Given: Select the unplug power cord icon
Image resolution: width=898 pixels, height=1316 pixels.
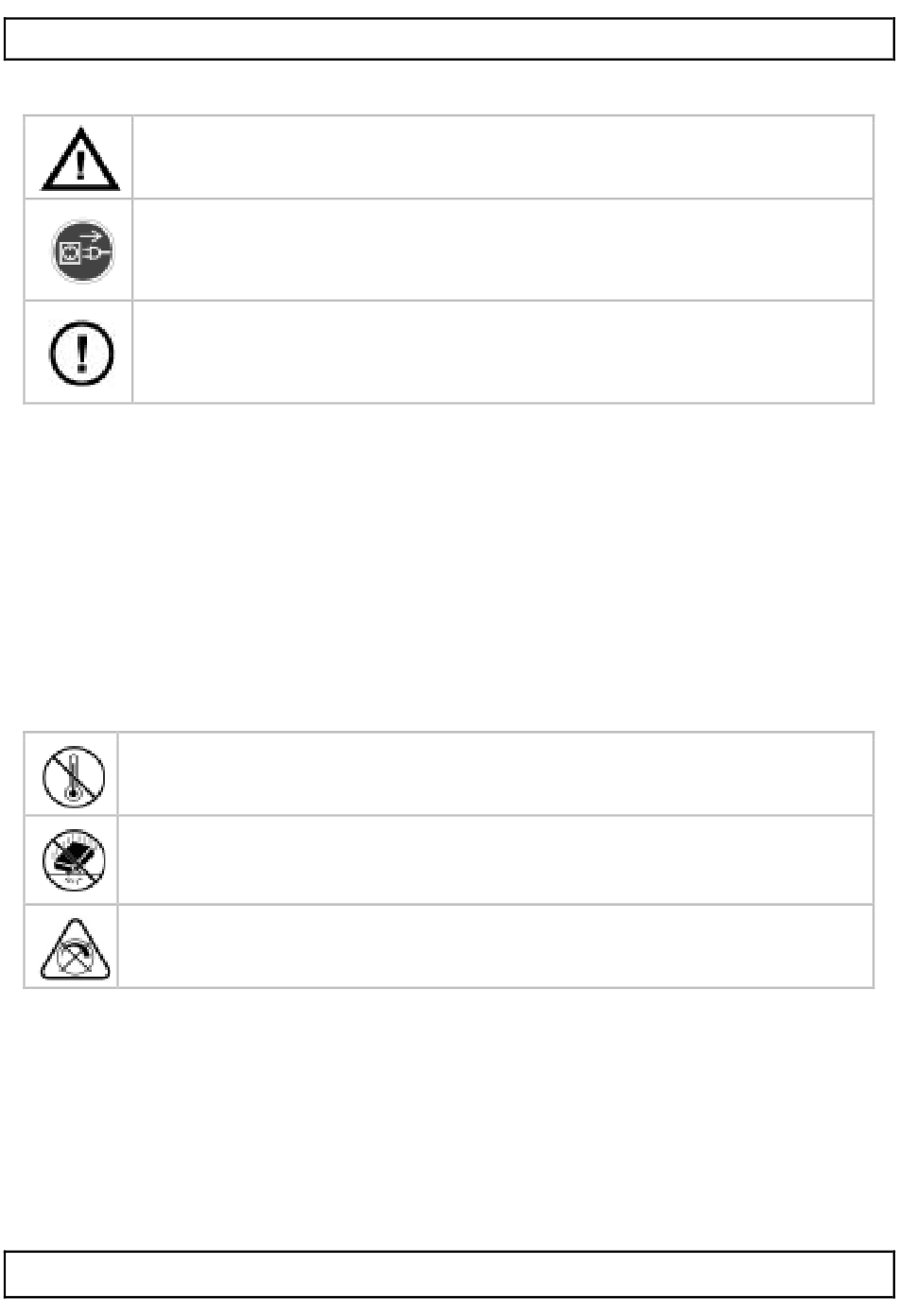Looking at the screenshot, I should (82, 251).
